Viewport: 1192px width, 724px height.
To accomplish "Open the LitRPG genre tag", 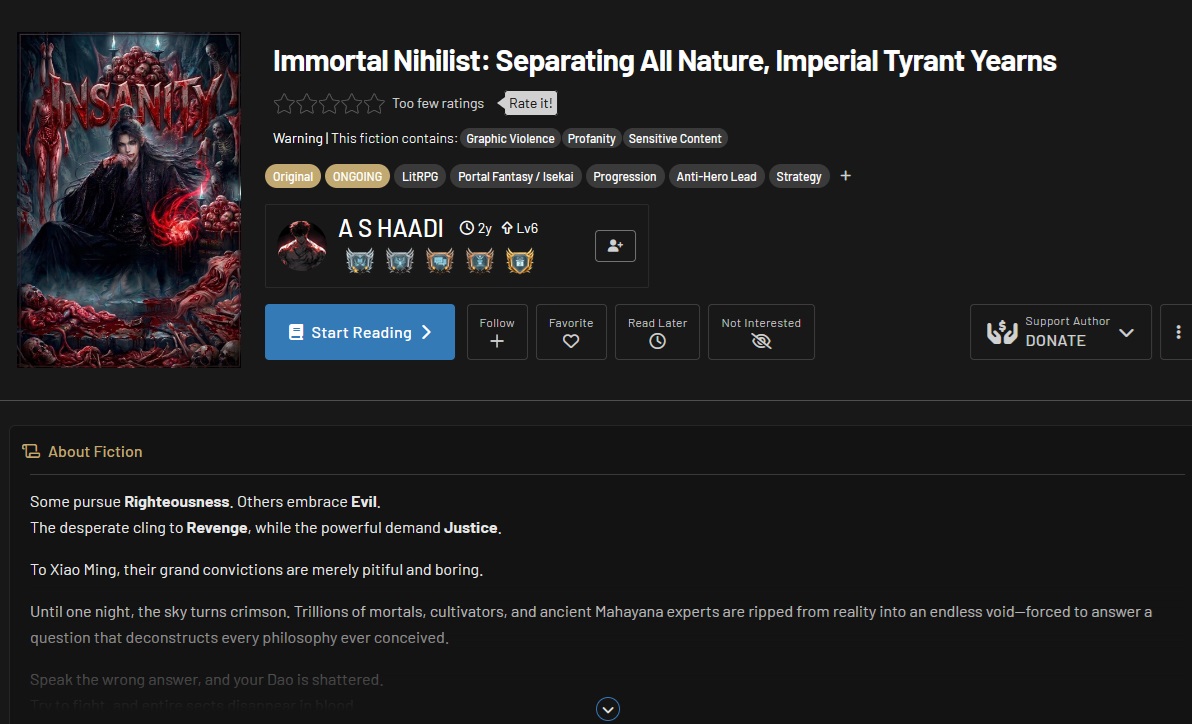I will 420,176.
